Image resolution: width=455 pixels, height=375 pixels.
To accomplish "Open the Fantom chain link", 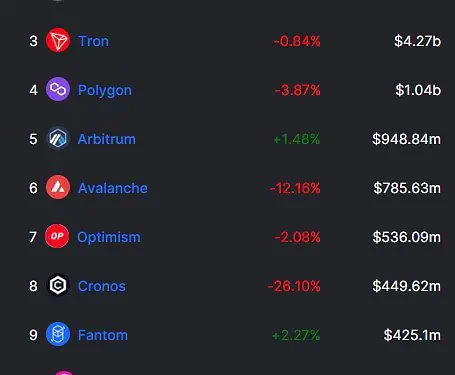I will 103,335.
